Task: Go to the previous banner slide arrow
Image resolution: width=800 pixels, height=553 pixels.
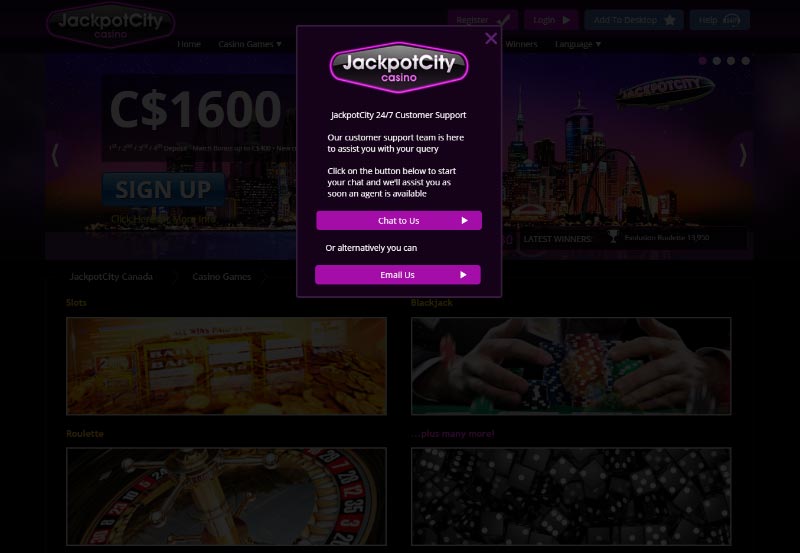Action: (55, 155)
